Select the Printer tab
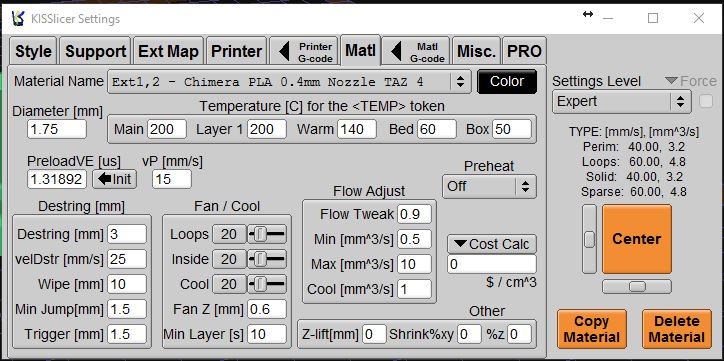The image size is (724, 361). pyautogui.click(x=236, y=51)
